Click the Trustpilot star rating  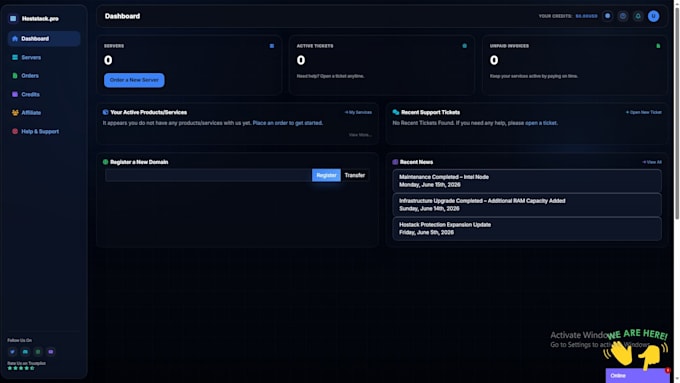click(21, 368)
